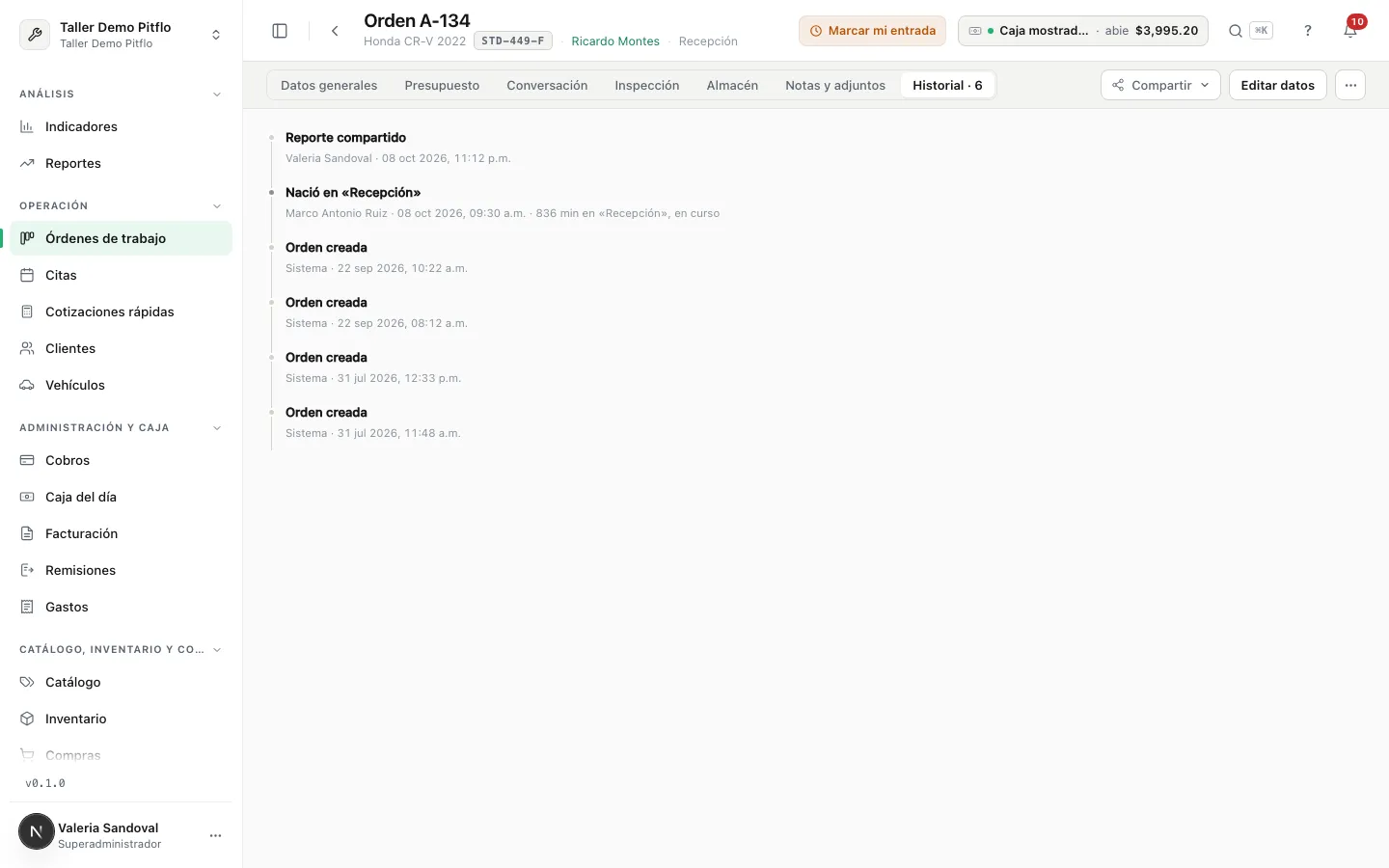Screen dimensions: 1389x868
Task: Open Cobros in the sidebar
Action: coord(122,460)
